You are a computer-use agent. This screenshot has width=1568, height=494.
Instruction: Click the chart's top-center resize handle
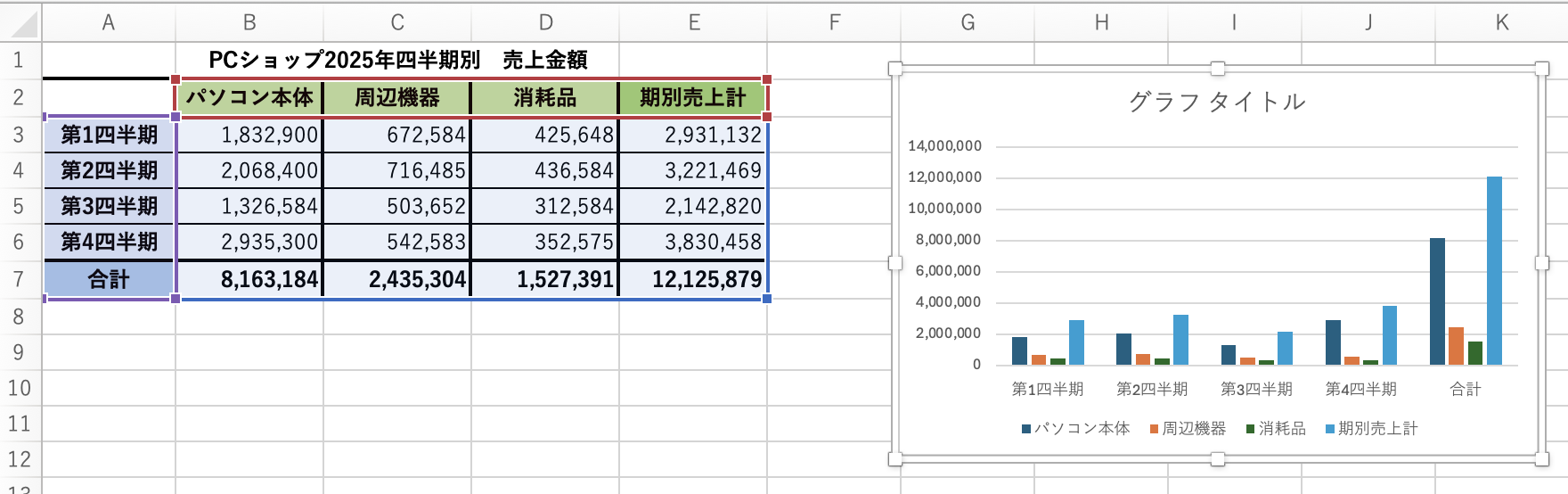pyautogui.click(x=1218, y=69)
